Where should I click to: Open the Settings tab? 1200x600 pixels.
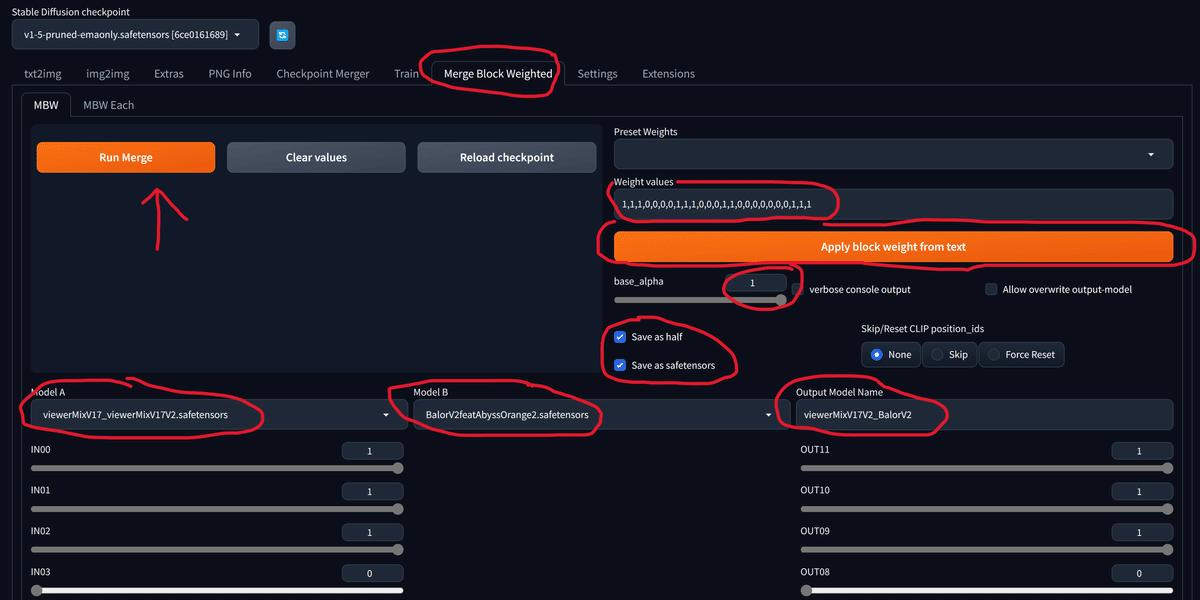(x=597, y=74)
